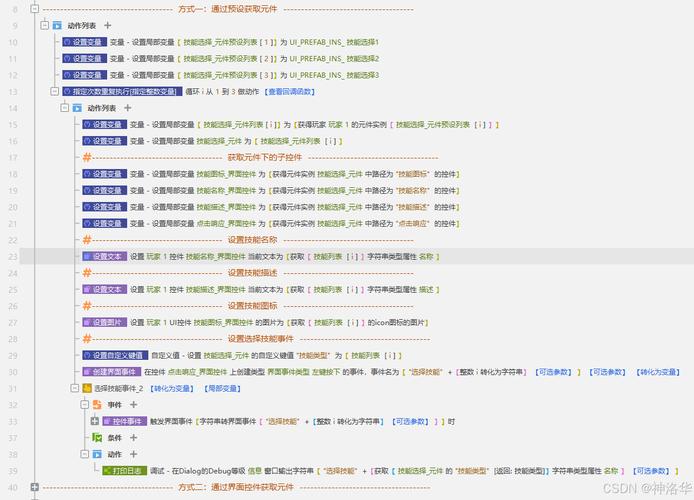Image resolution: width=694 pixels, height=500 pixels.
Task: Select UI_PREFAB_INS_技能选择1 value on line 10
Action: 334,42
